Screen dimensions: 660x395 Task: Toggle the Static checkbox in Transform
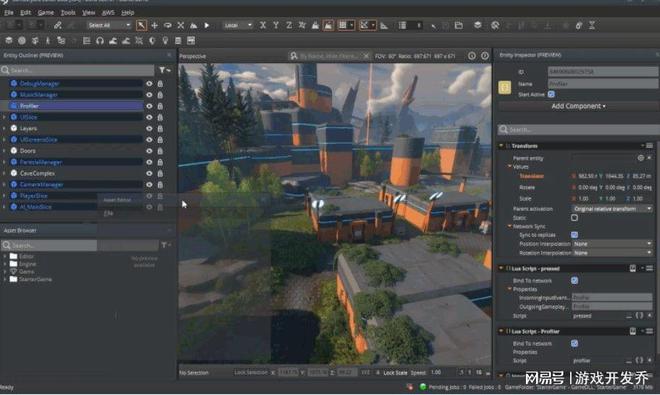click(x=575, y=218)
